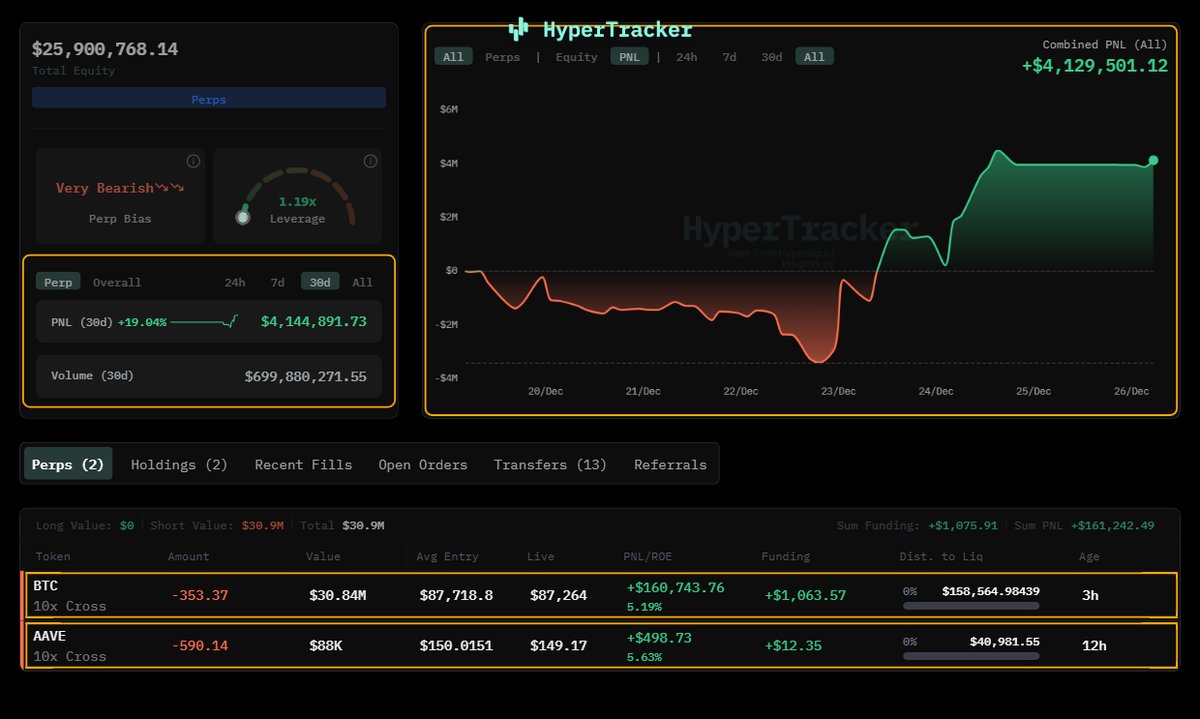Click the blue Perps equity bar
The height and width of the screenshot is (719, 1200).
tap(209, 99)
